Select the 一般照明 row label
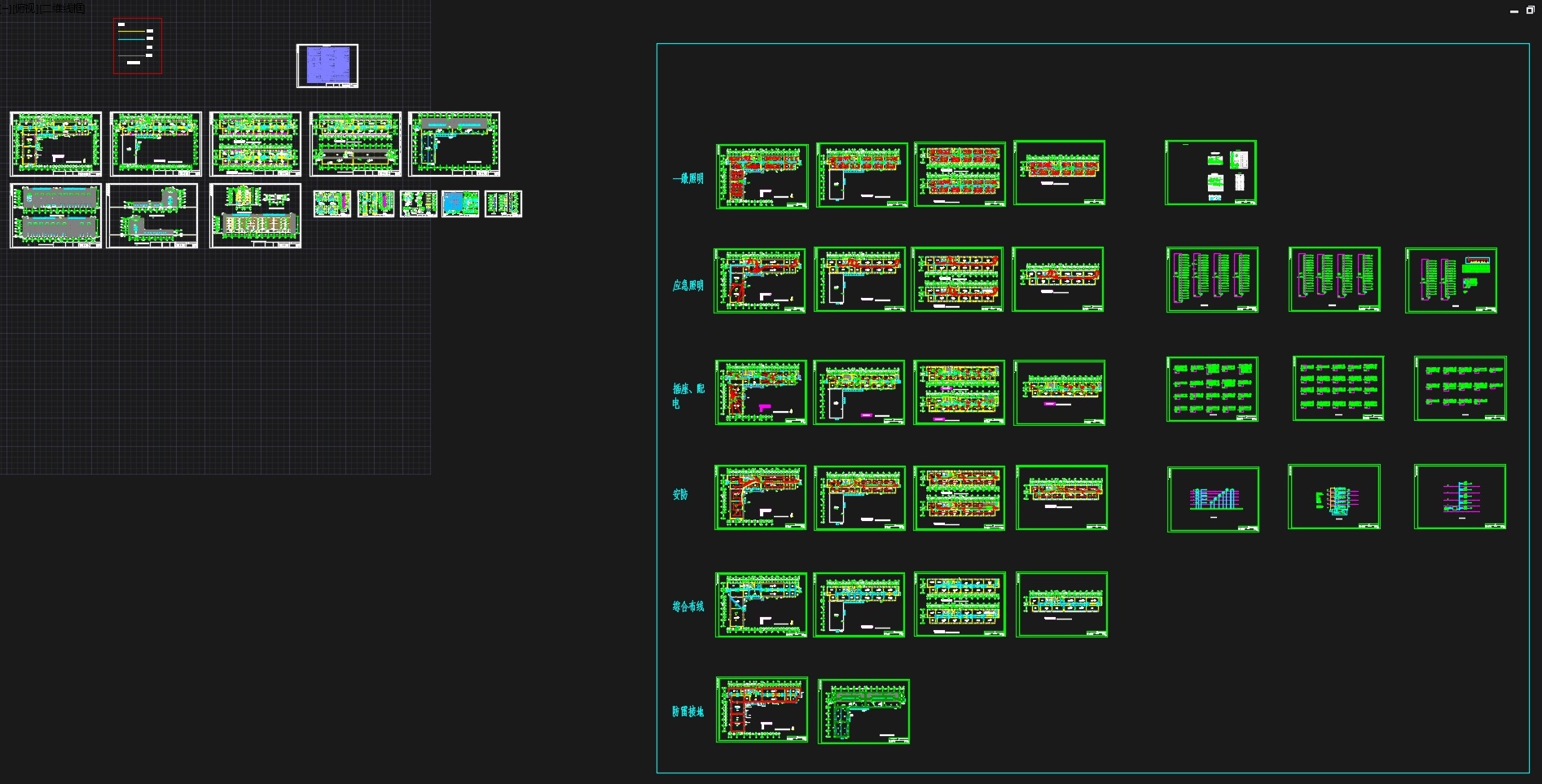Viewport: 1542px width, 784px height. point(688,178)
